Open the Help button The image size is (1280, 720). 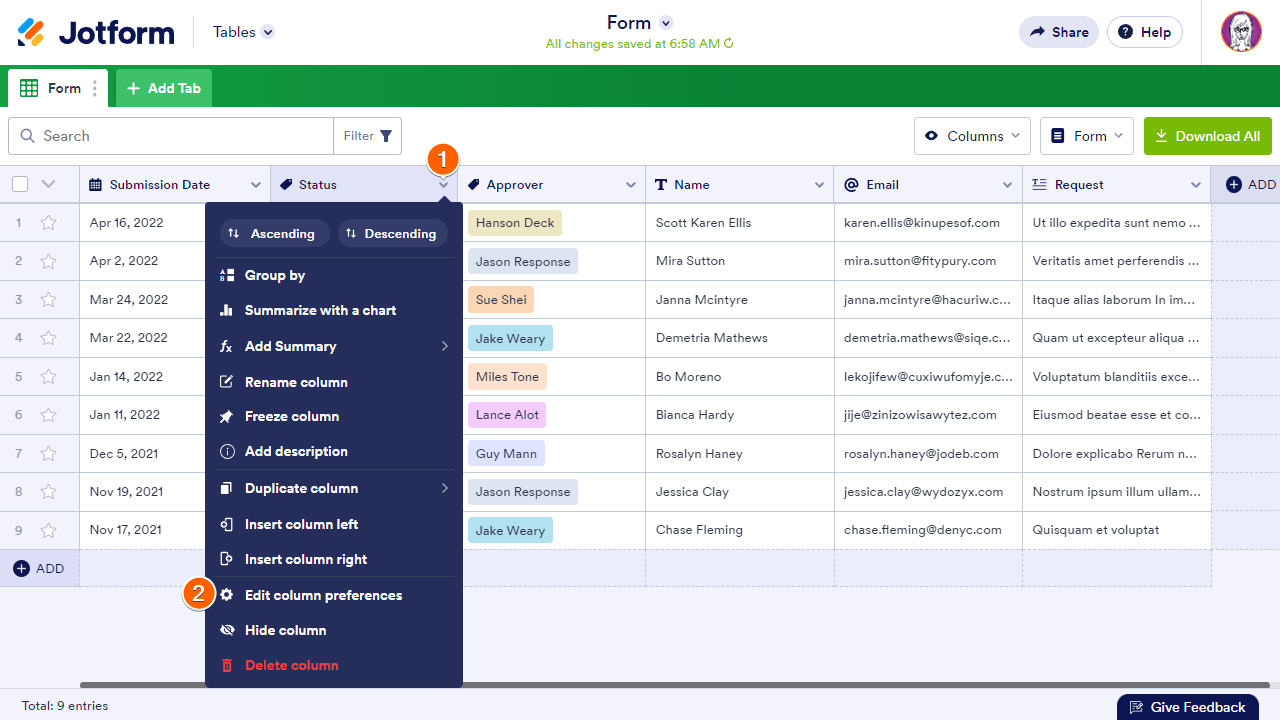[x=1144, y=32]
